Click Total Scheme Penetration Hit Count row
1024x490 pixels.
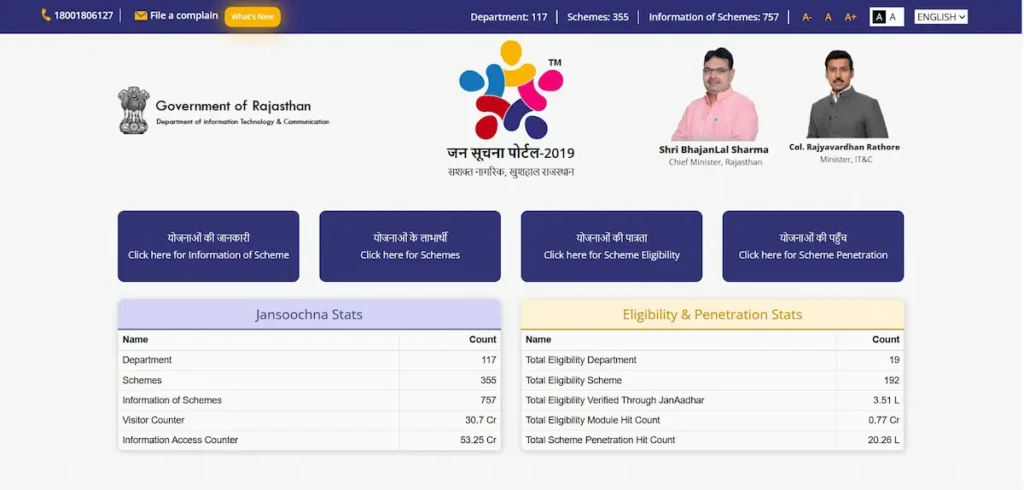coord(712,440)
